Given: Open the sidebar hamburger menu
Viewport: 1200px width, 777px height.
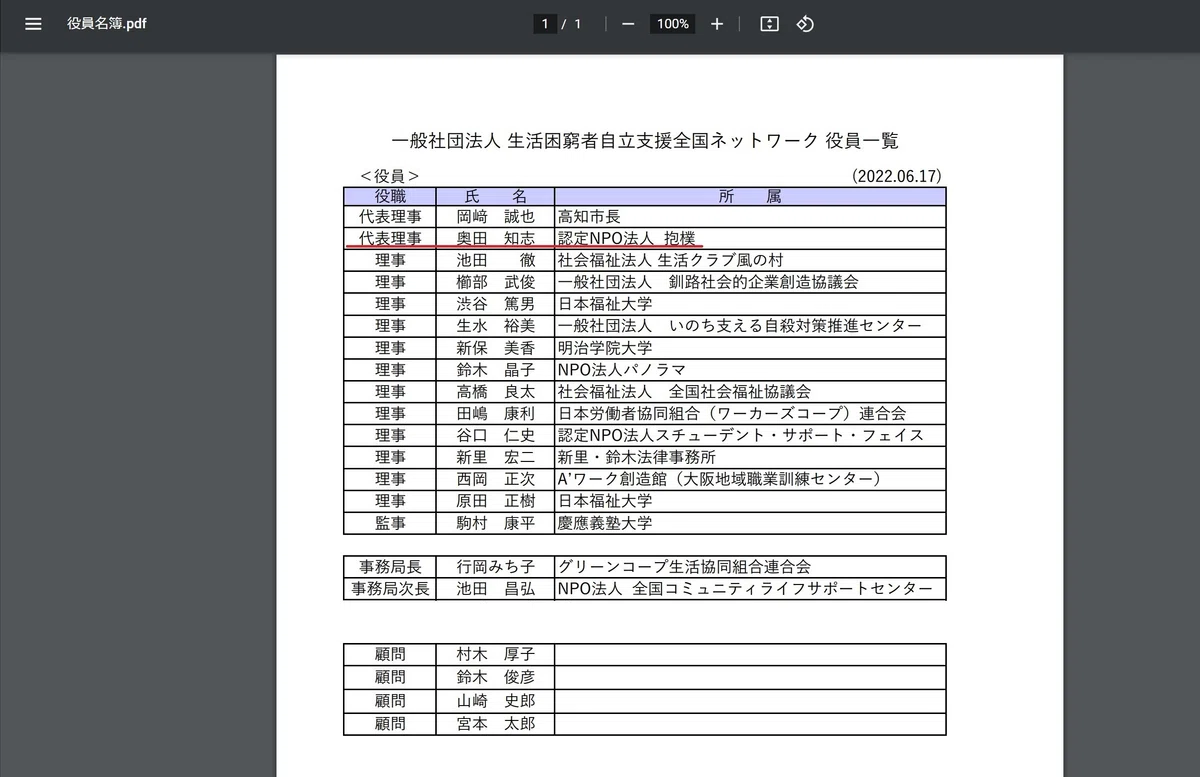Looking at the screenshot, I should click(x=33, y=24).
